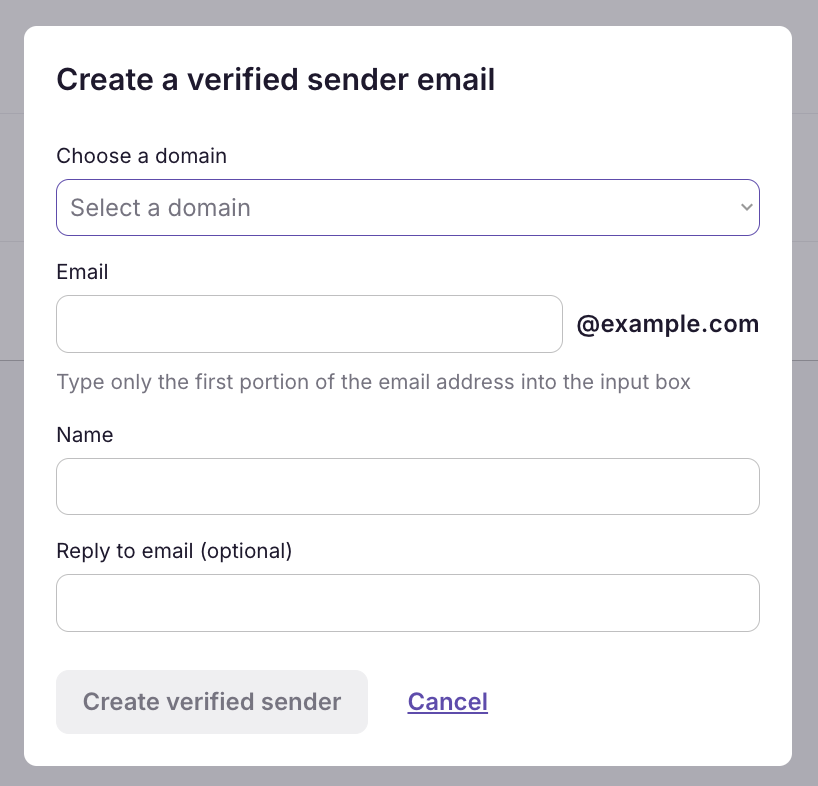Select the Choose a domain label
The image size is (818, 786).
coord(141,156)
